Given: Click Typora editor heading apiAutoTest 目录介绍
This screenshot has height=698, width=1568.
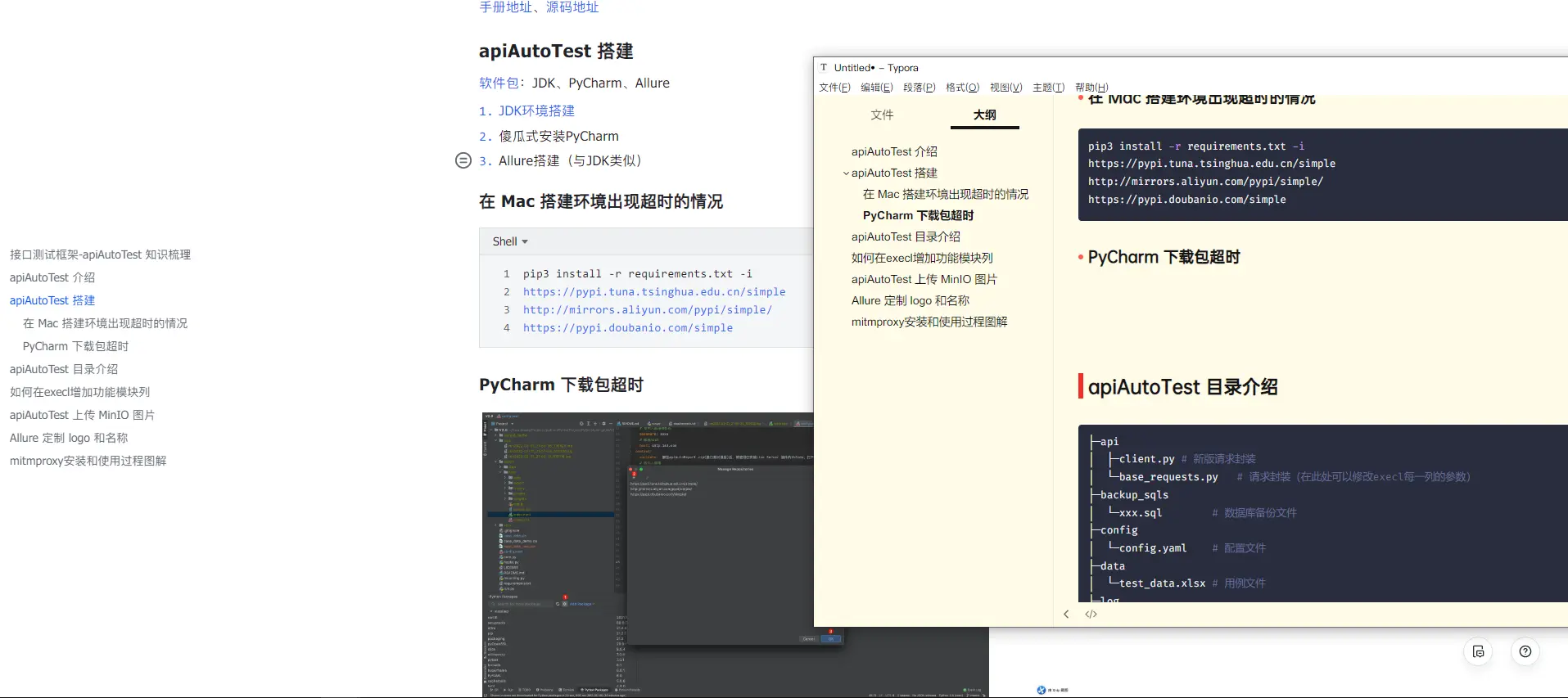Looking at the screenshot, I should pos(1182,387).
